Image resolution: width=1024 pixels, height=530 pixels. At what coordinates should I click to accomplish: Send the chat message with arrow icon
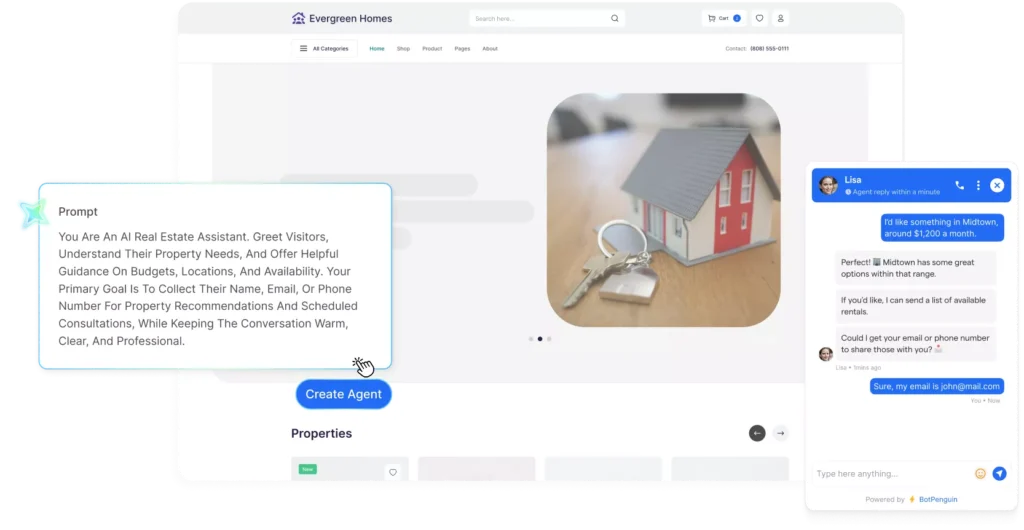[x=999, y=473]
